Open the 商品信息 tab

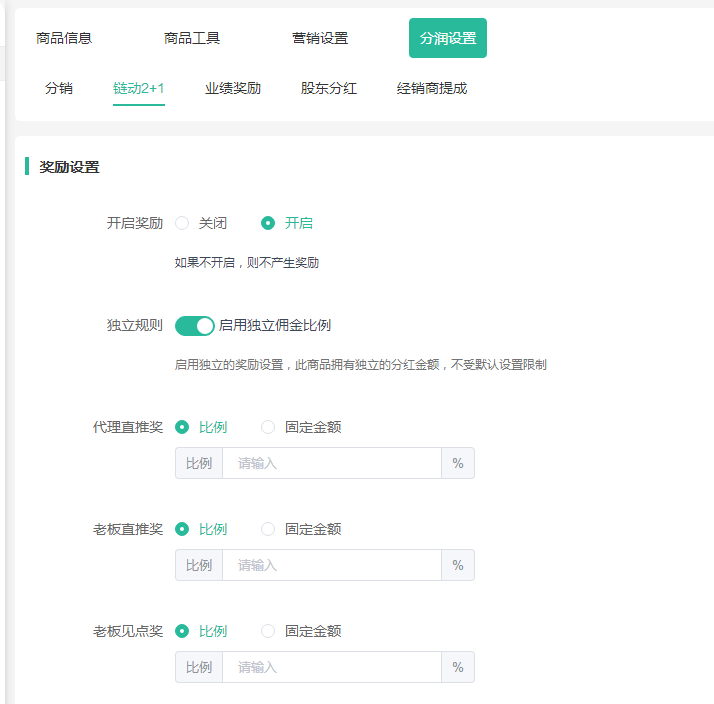[64, 38]
